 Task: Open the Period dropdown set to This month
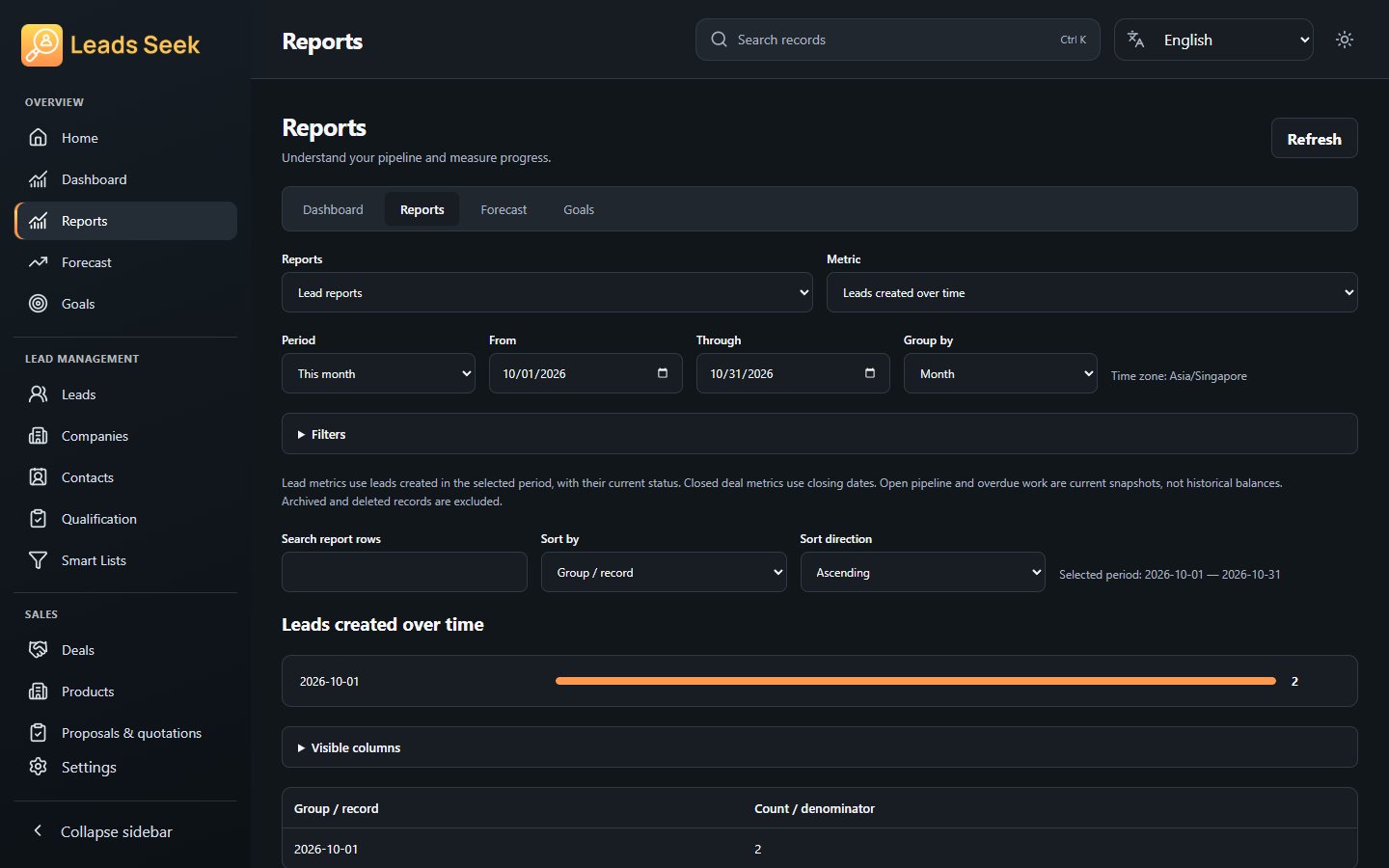coord(378,373)
